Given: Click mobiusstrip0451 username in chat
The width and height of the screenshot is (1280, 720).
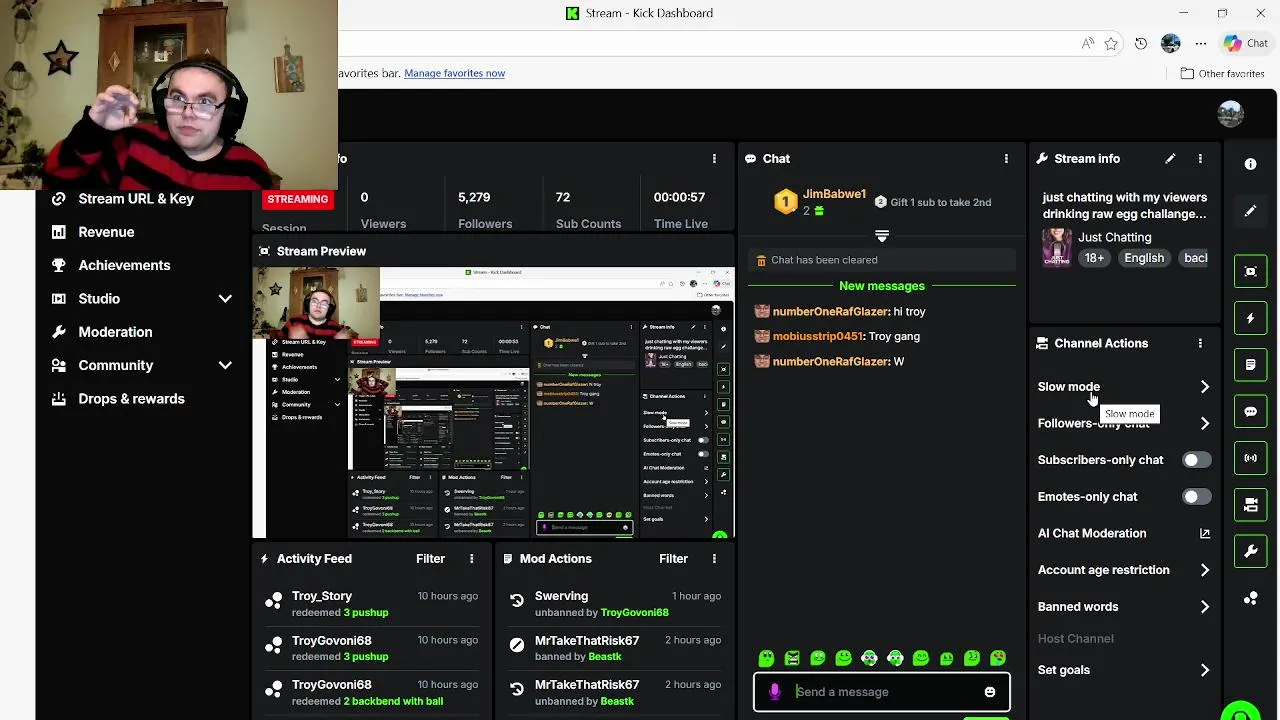Looking at the screenshot, I should coord(818,337).
